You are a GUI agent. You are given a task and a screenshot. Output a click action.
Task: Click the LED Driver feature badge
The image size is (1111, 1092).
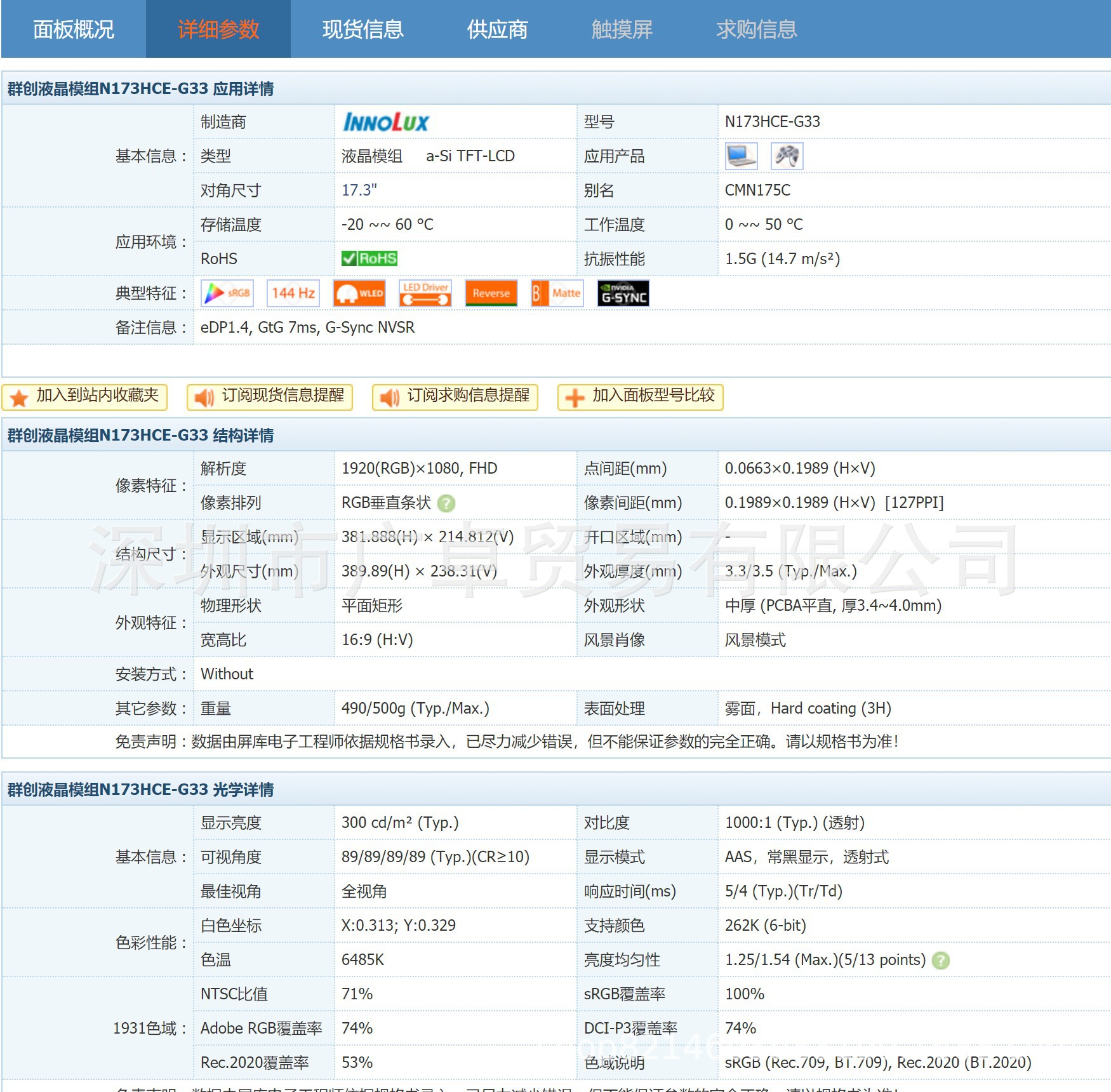pos(425,293)
